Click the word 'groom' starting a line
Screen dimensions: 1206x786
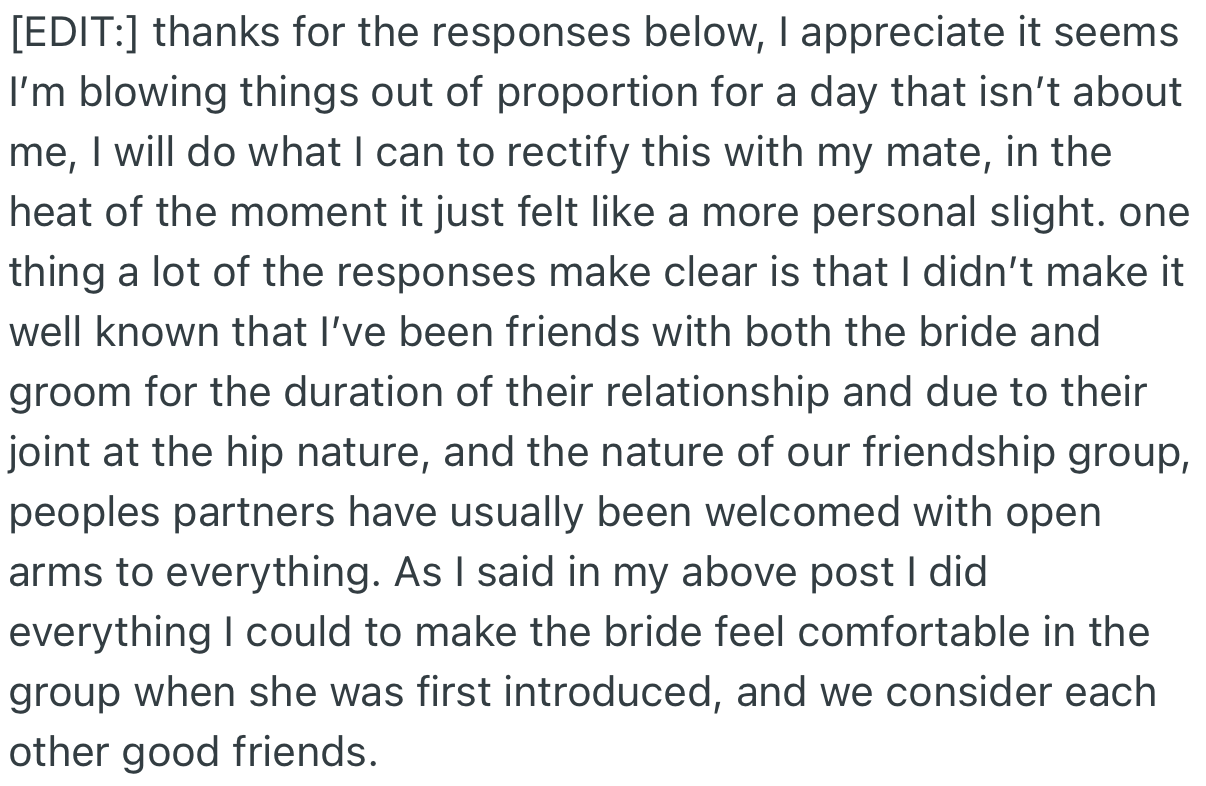pyautogui.click(x=66, y=392)
